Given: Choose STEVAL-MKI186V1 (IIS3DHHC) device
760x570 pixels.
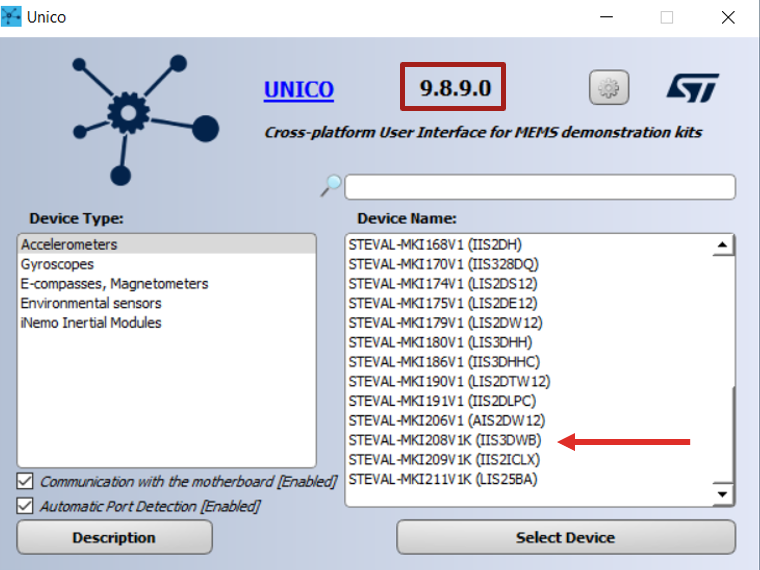Looking at the screenshot, I should coord(529,362).
